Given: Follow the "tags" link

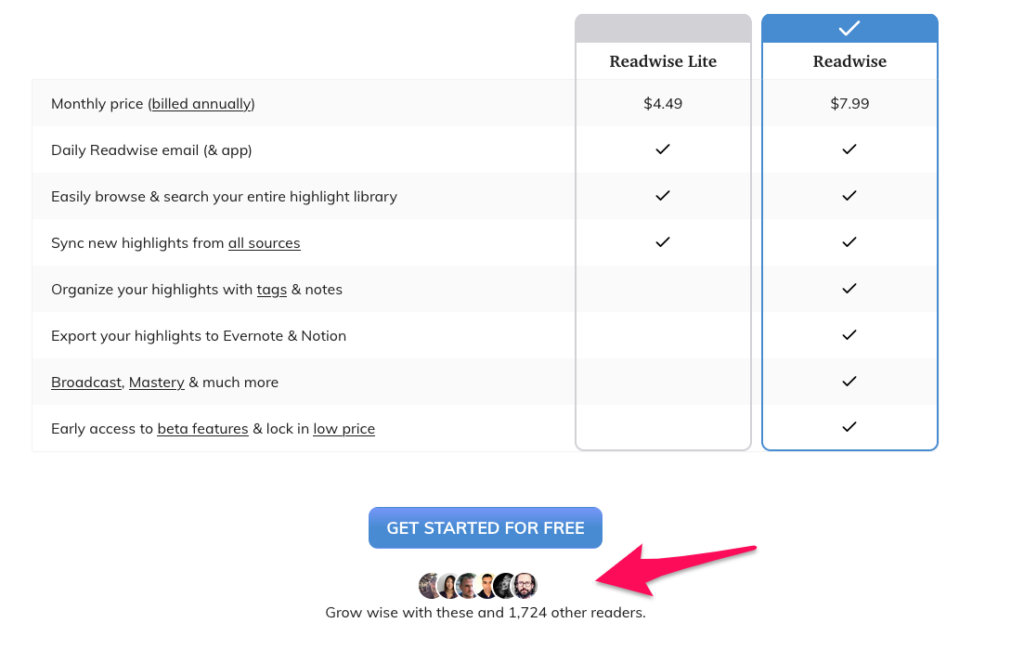Looking at the screenshot, I should tap(272, 290).
